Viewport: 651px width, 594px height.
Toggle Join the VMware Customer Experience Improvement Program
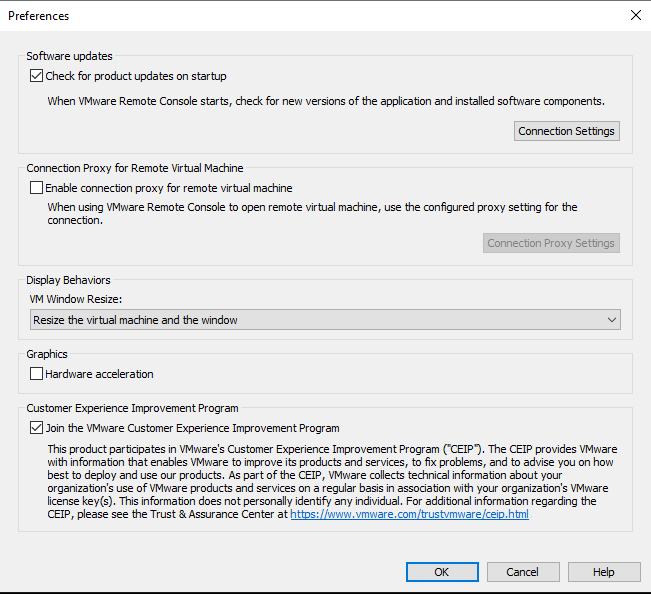(36, 428)
